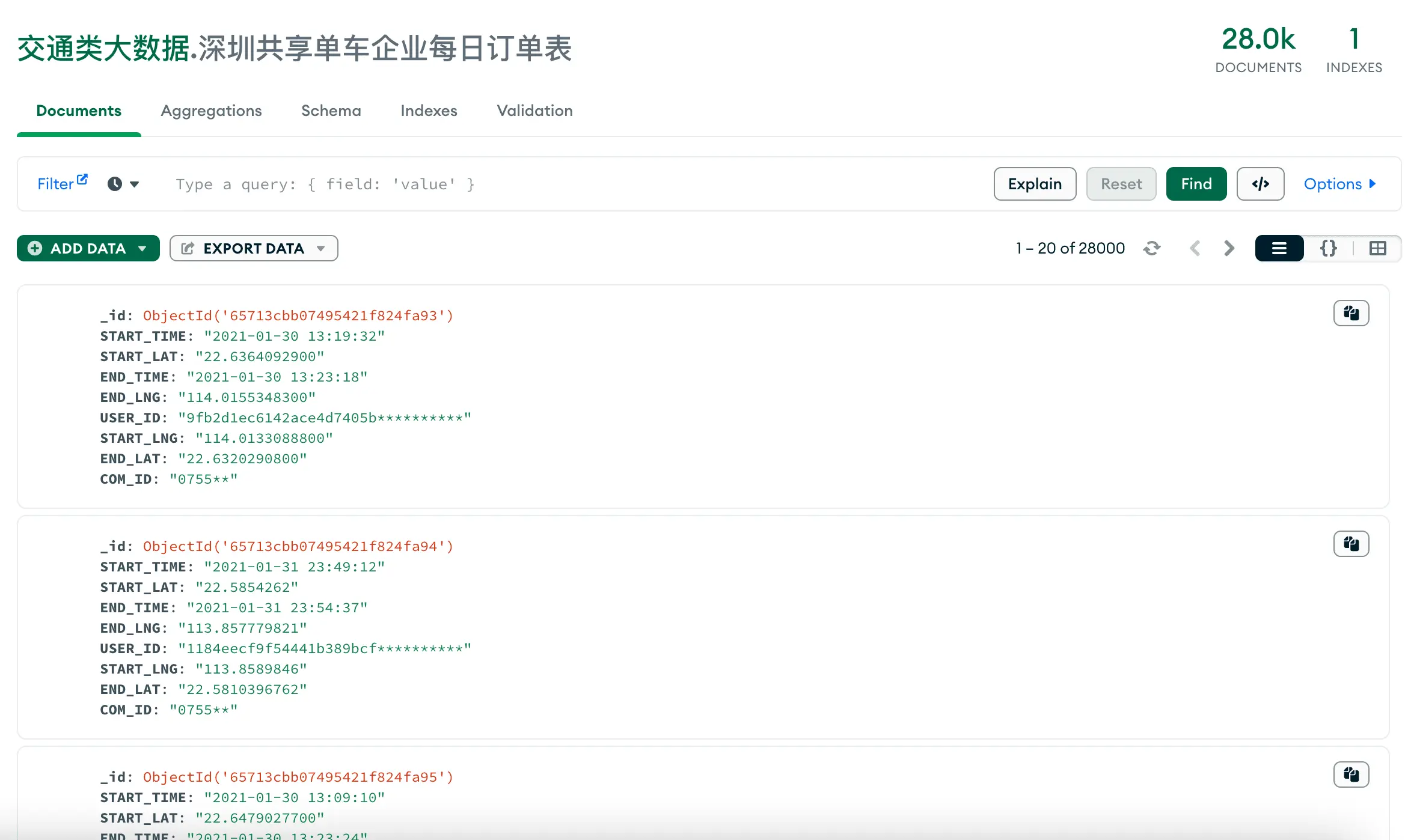Open the Aggregations tab
The width and height of the screenshot is (1408, 840).
(211, 111)
